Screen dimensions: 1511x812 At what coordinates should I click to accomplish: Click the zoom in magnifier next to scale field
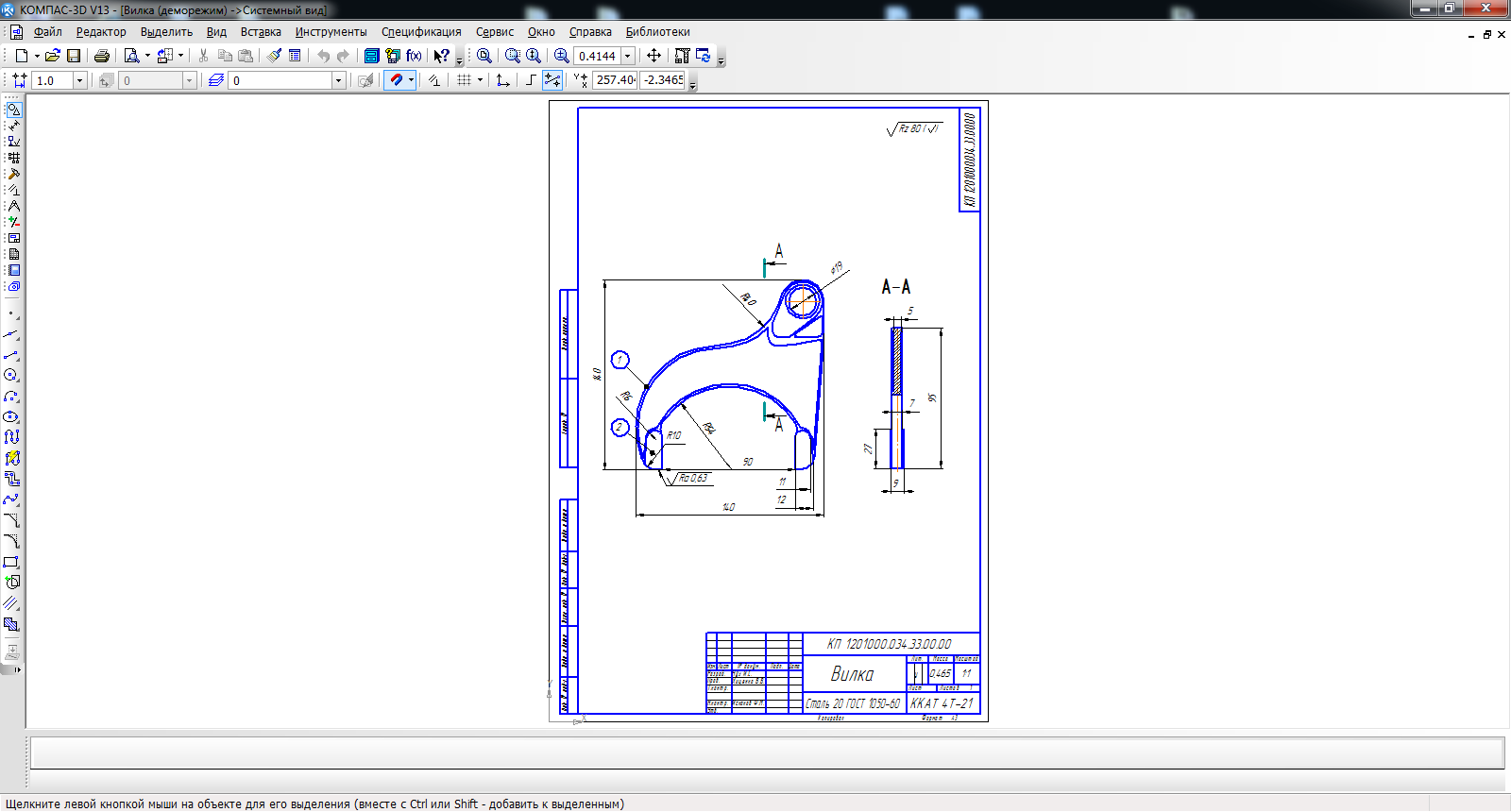pyautogui.click(x=562, y=56)
